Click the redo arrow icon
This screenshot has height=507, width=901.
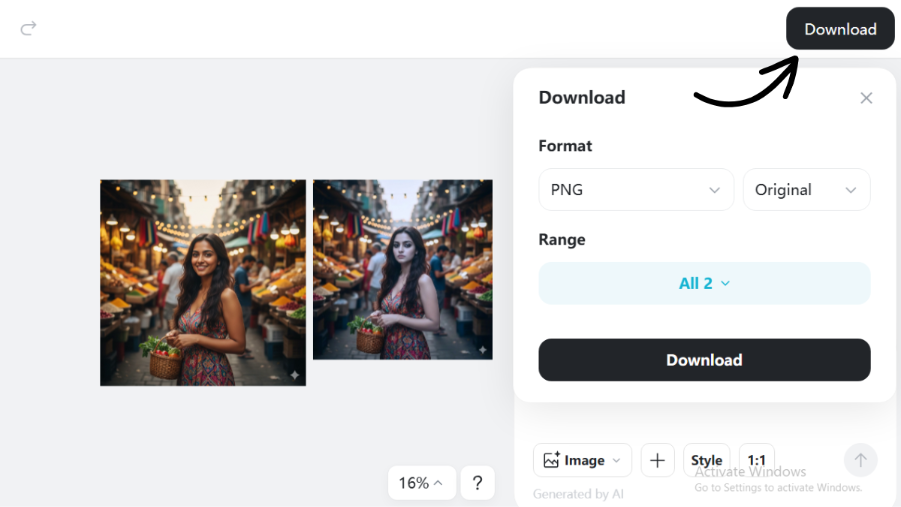click(x=29, y=28)
